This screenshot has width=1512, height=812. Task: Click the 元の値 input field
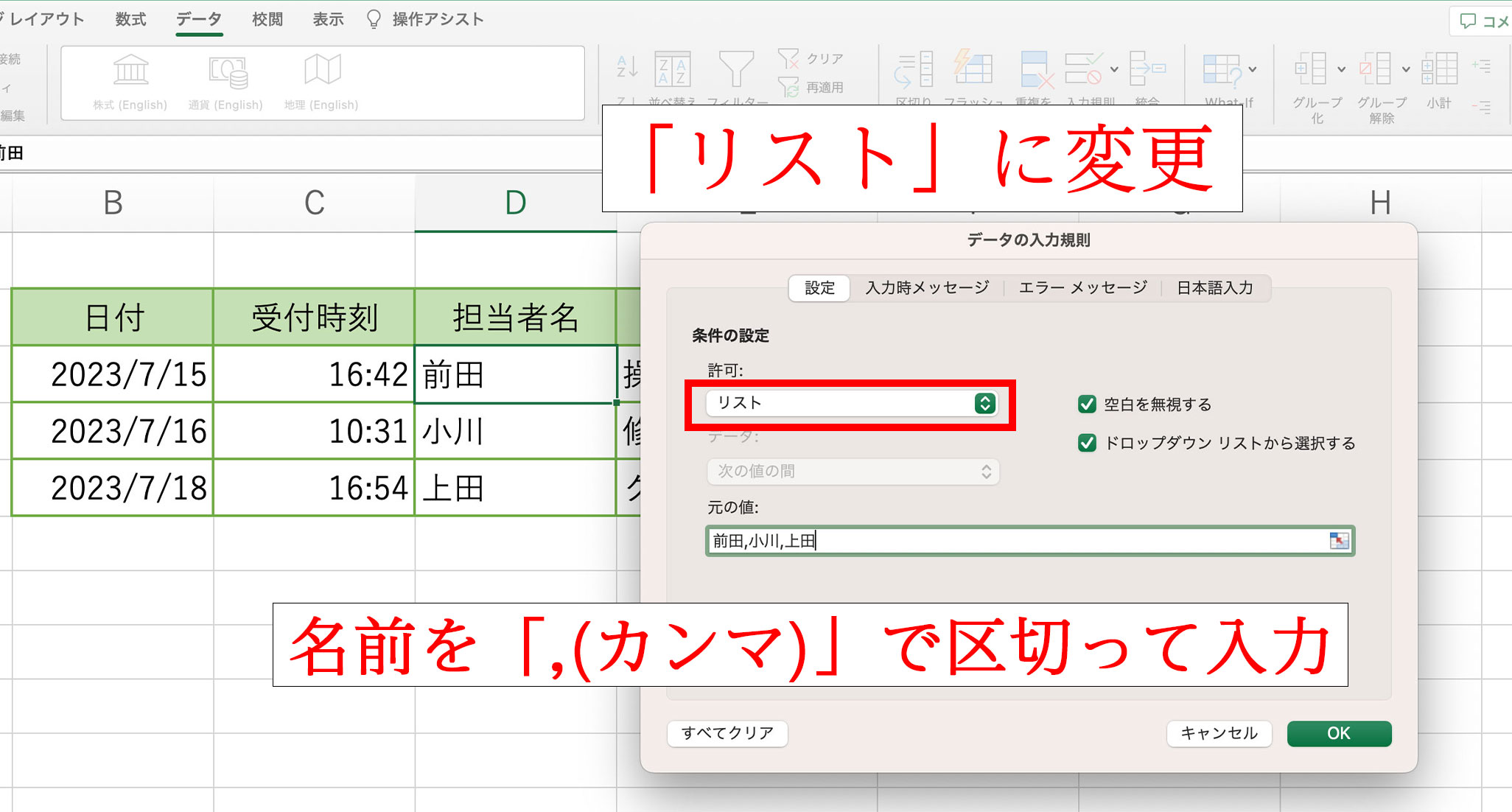coord(1017,541)
